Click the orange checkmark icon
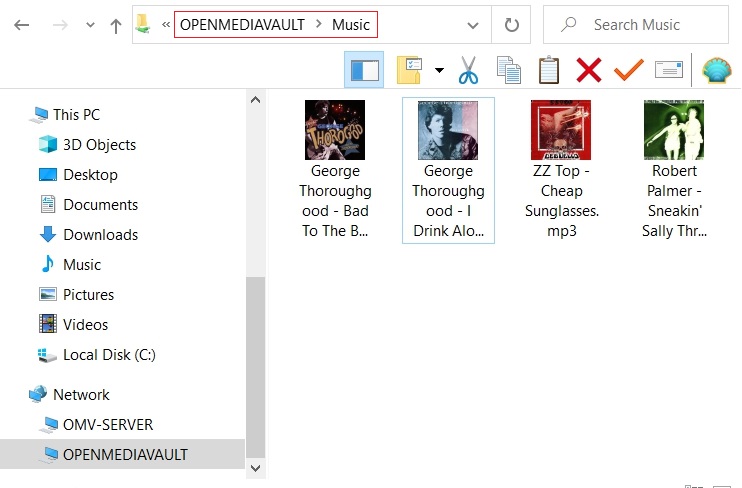The image size is (742, 488). (628, 70)
